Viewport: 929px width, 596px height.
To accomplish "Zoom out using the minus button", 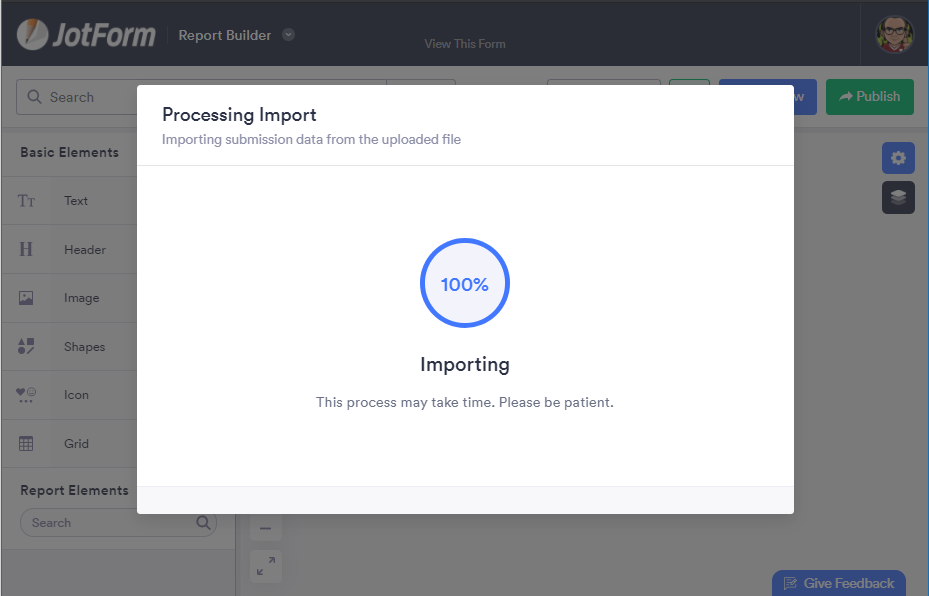I will [x=265, y=528].
